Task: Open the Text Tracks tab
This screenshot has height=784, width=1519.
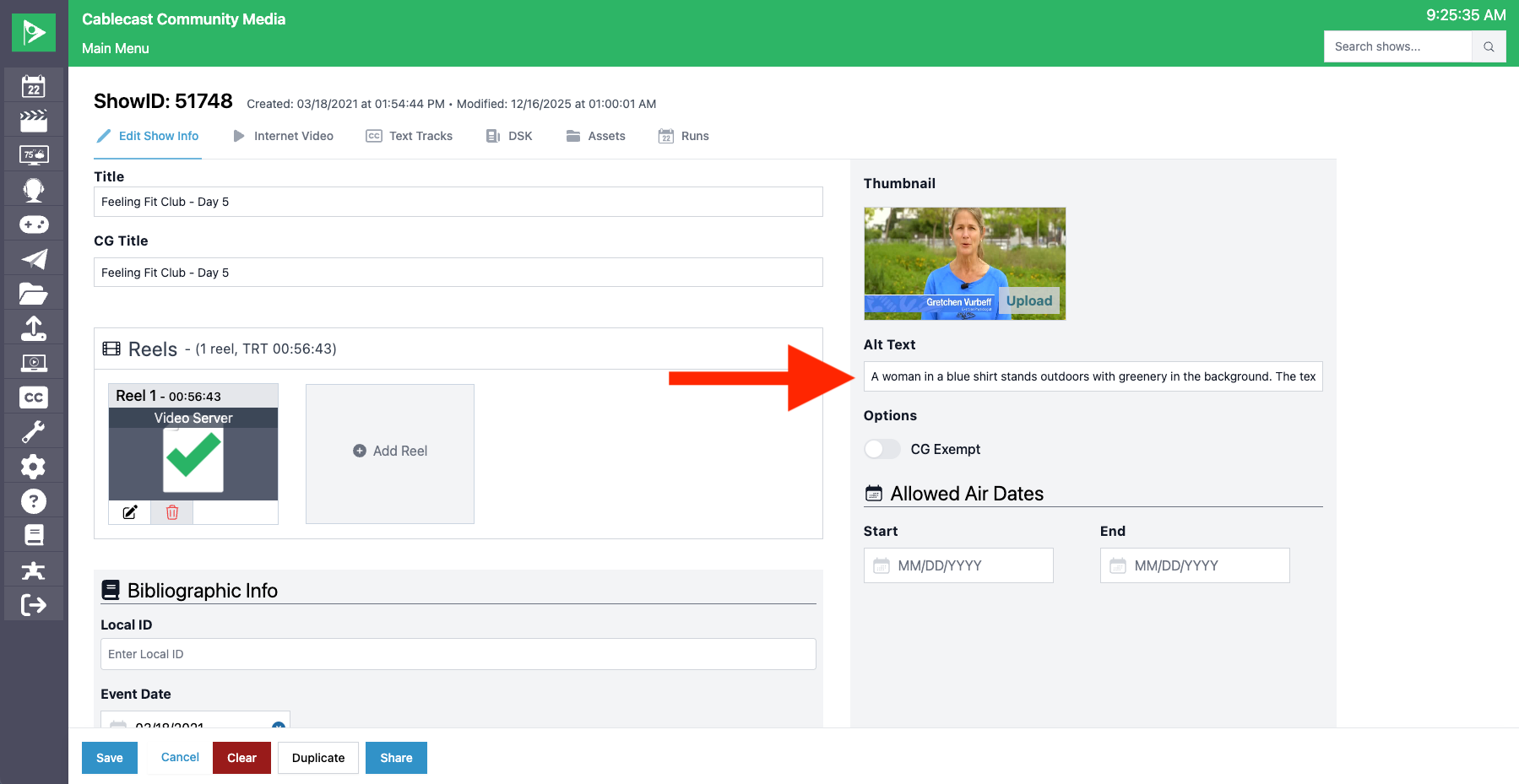Action: pos(409,136)
